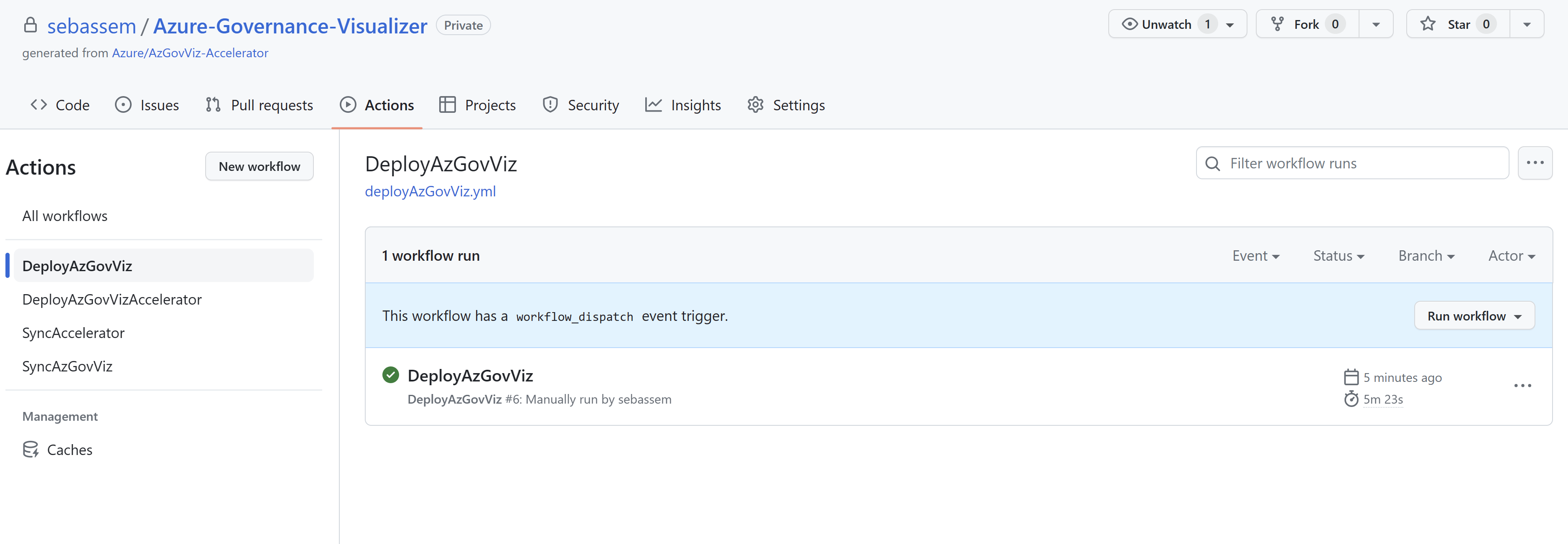Click the Private visibility badge
The height and width of the screenshot is (544, 1568).
coord(463,25)
